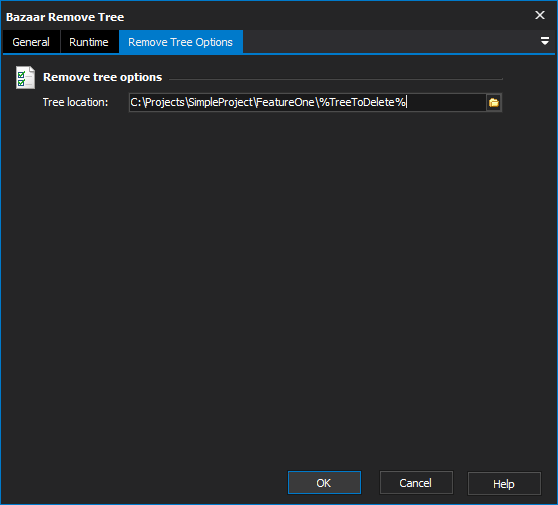Click the Remove tree options heading

[x=102, y=77]
